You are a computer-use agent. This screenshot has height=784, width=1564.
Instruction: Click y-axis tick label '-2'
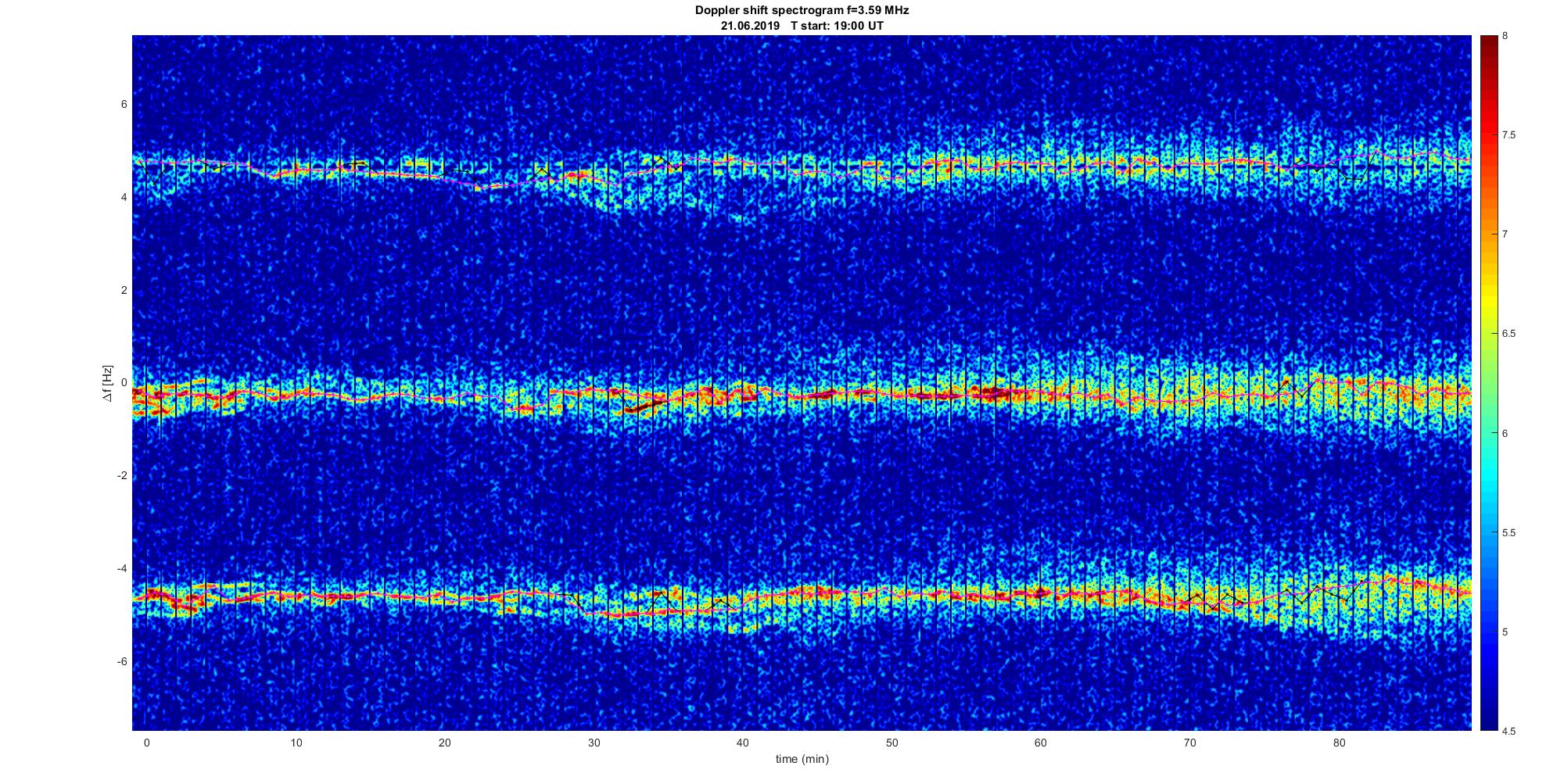[121, 476]
